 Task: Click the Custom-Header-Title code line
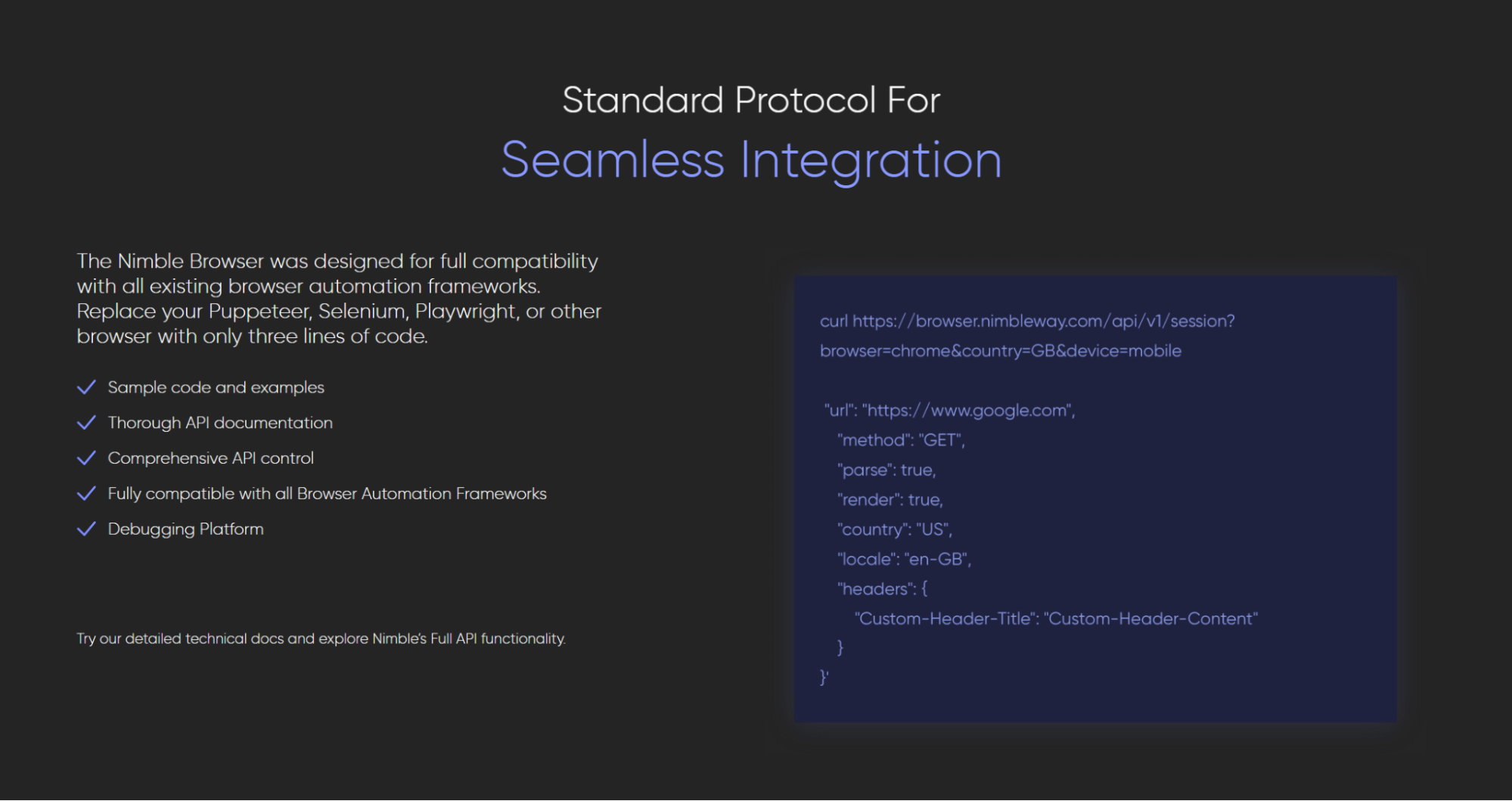1056,619
